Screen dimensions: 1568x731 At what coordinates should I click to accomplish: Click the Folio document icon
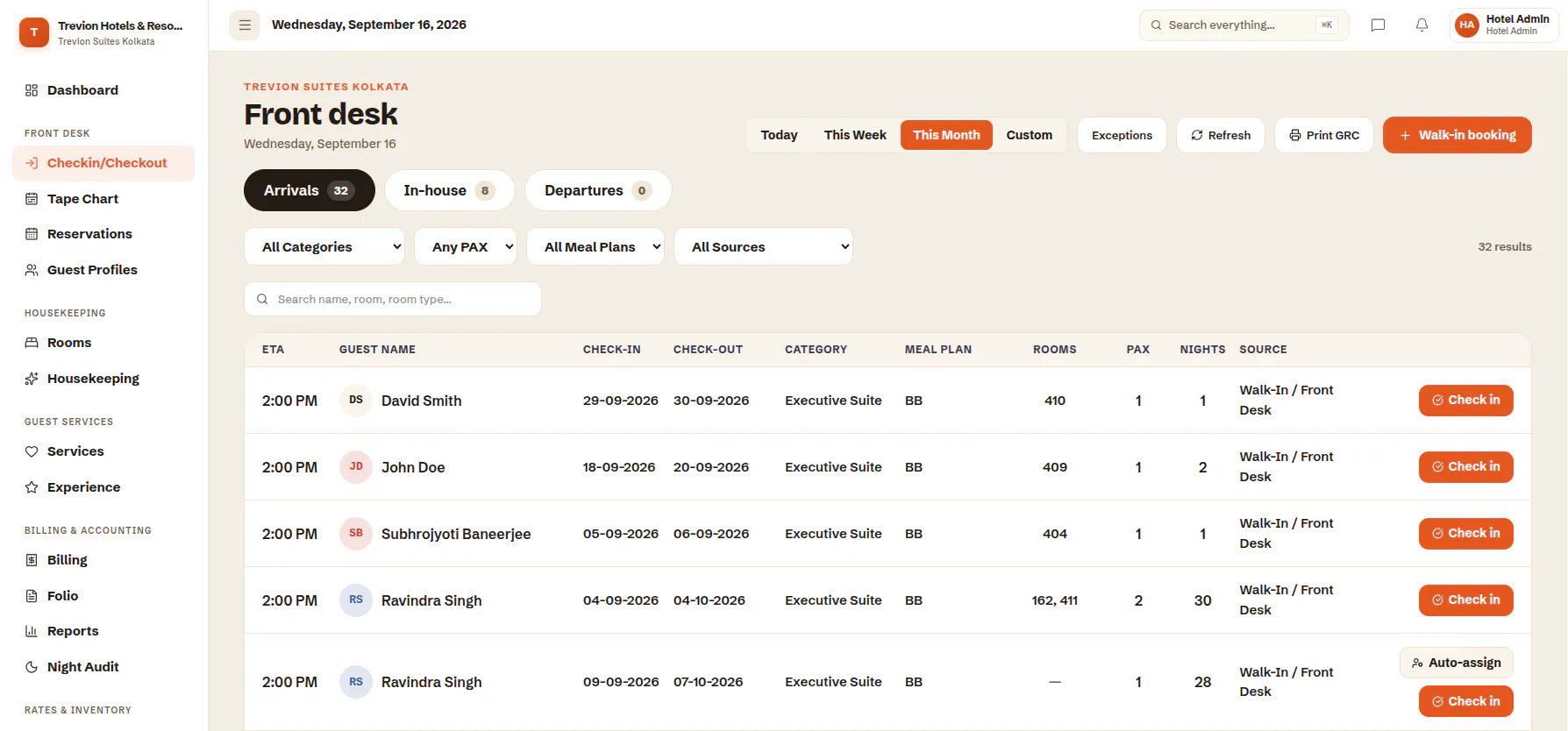[x=32, y=596]
